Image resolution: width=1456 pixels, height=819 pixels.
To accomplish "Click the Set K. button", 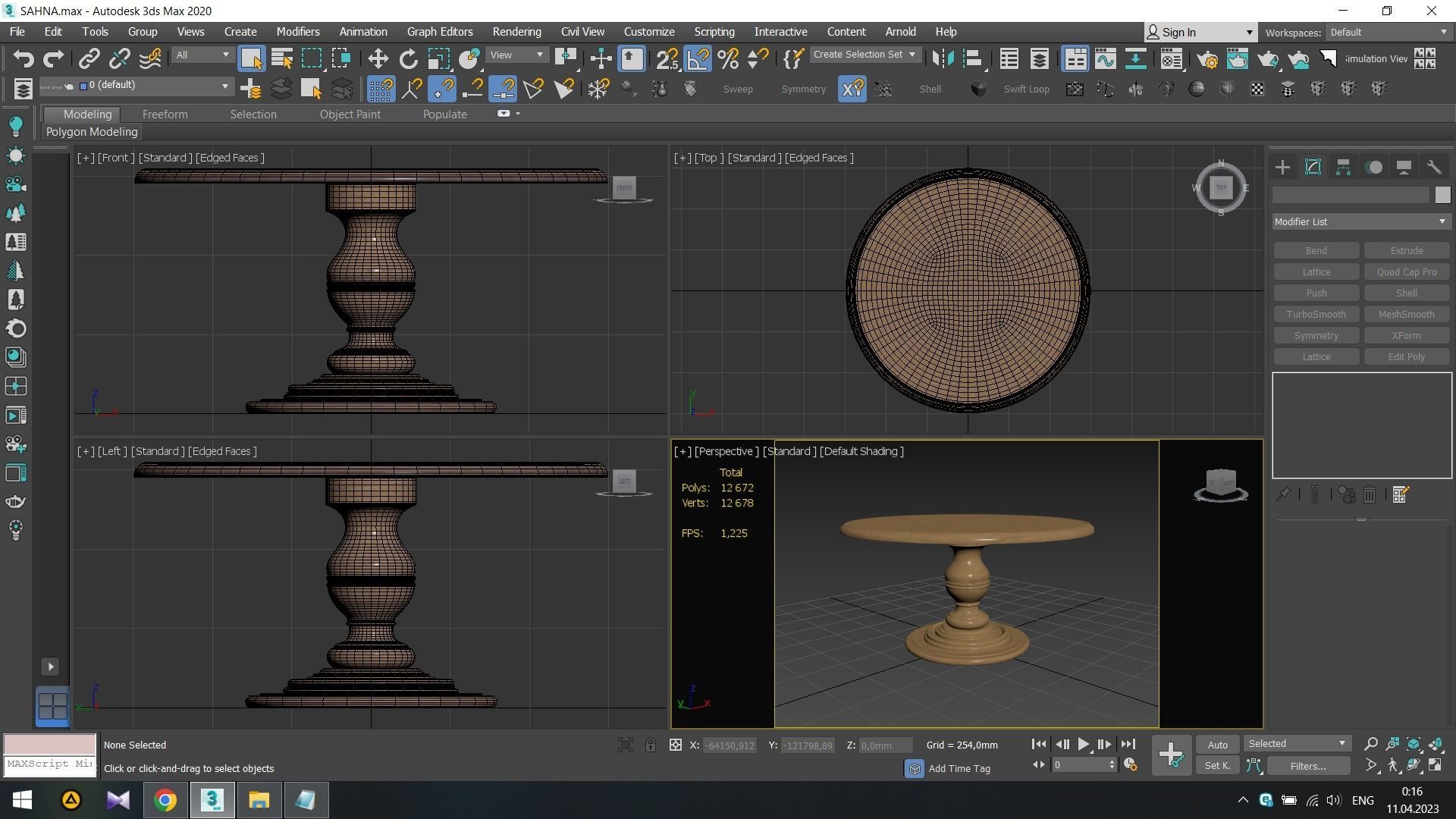I will coord(1217,766).
